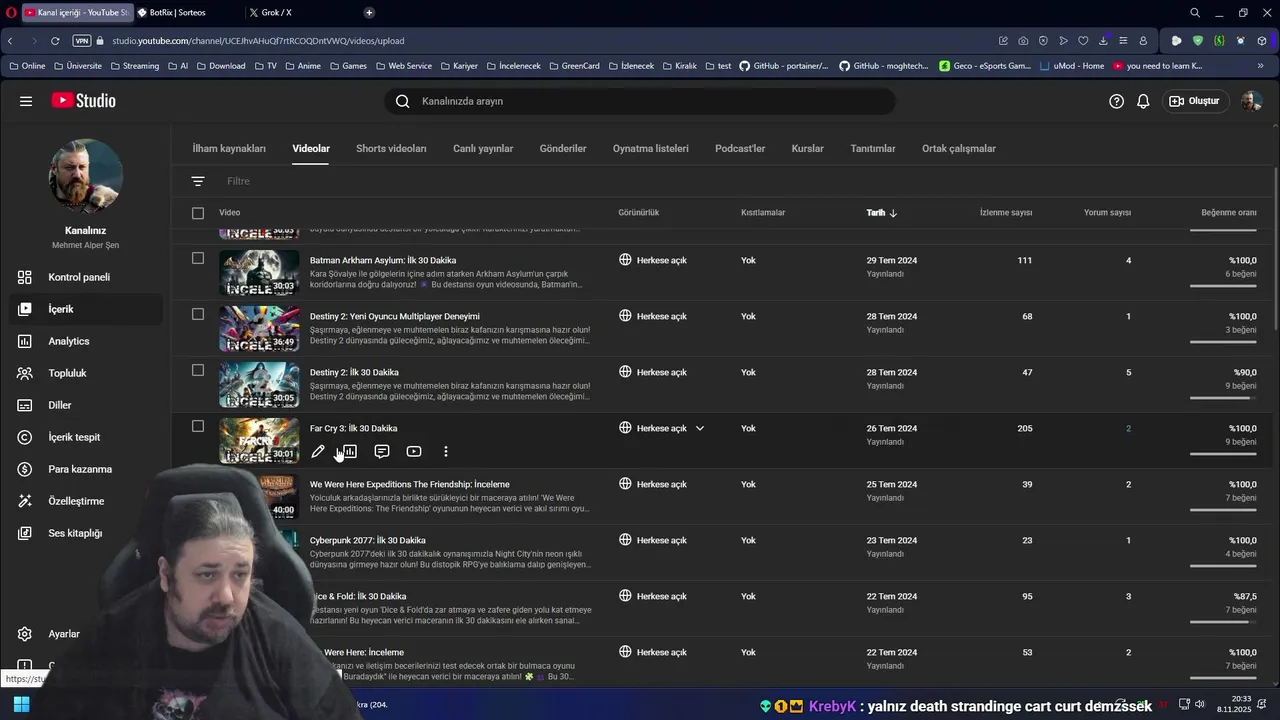The image size is (1280, 720).
Task: Open We Were Here Expeditions video title
Action: (x=410, y=484)
